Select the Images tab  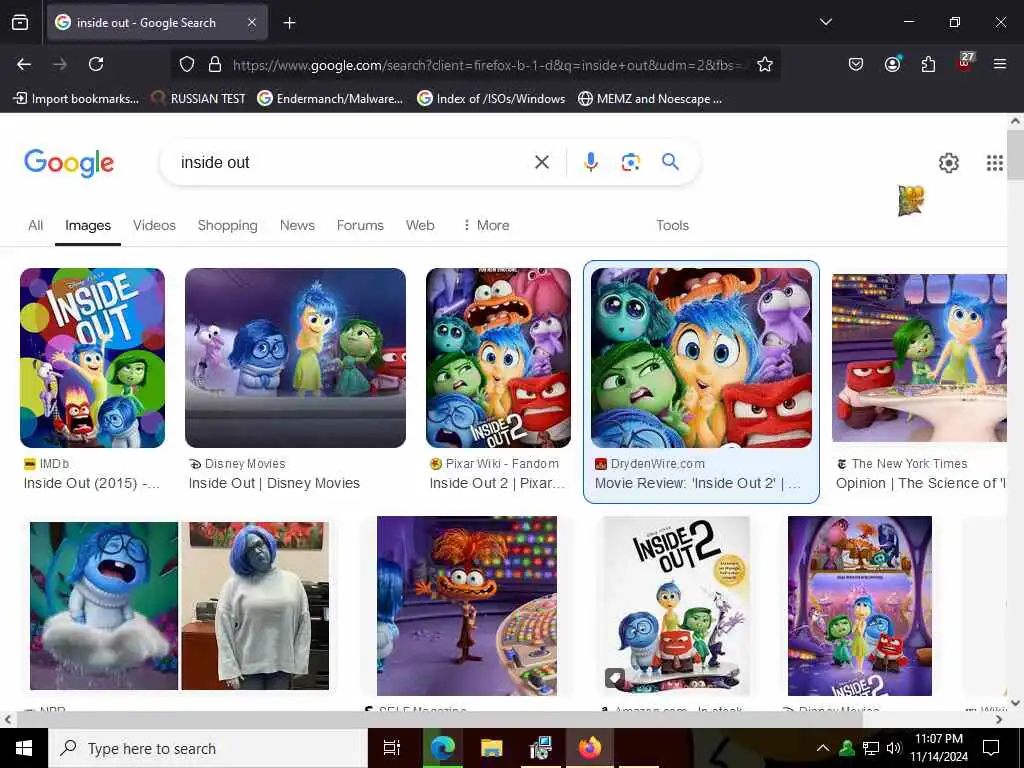(88, 225)
